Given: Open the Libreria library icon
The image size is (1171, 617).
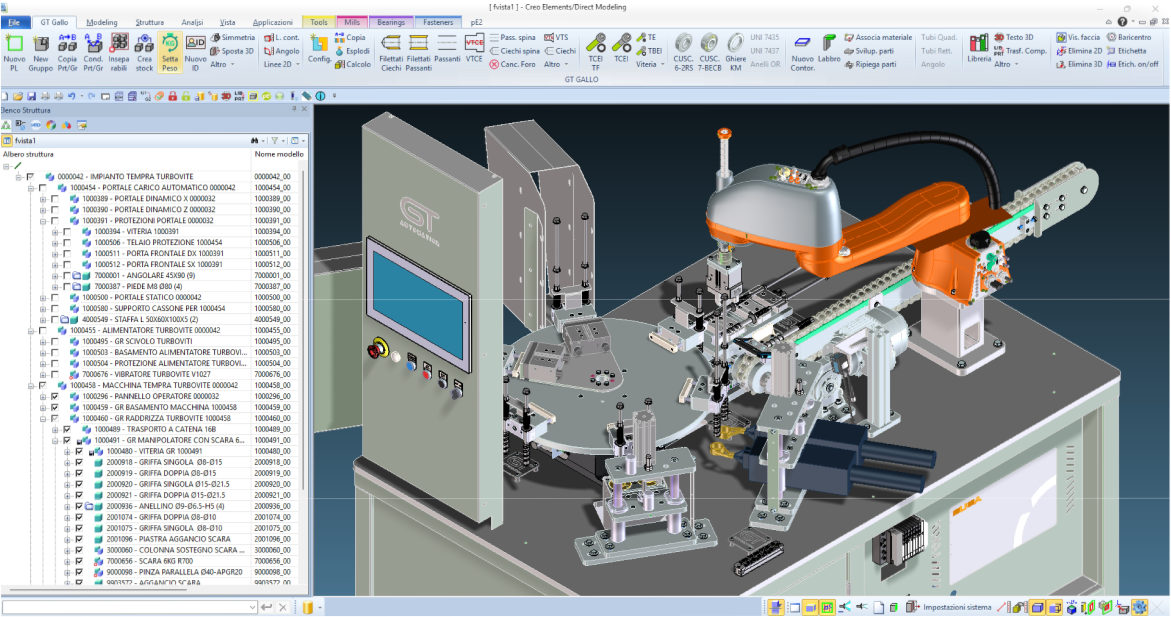Looking at the screenshot, I should click(x=979, y=43).
